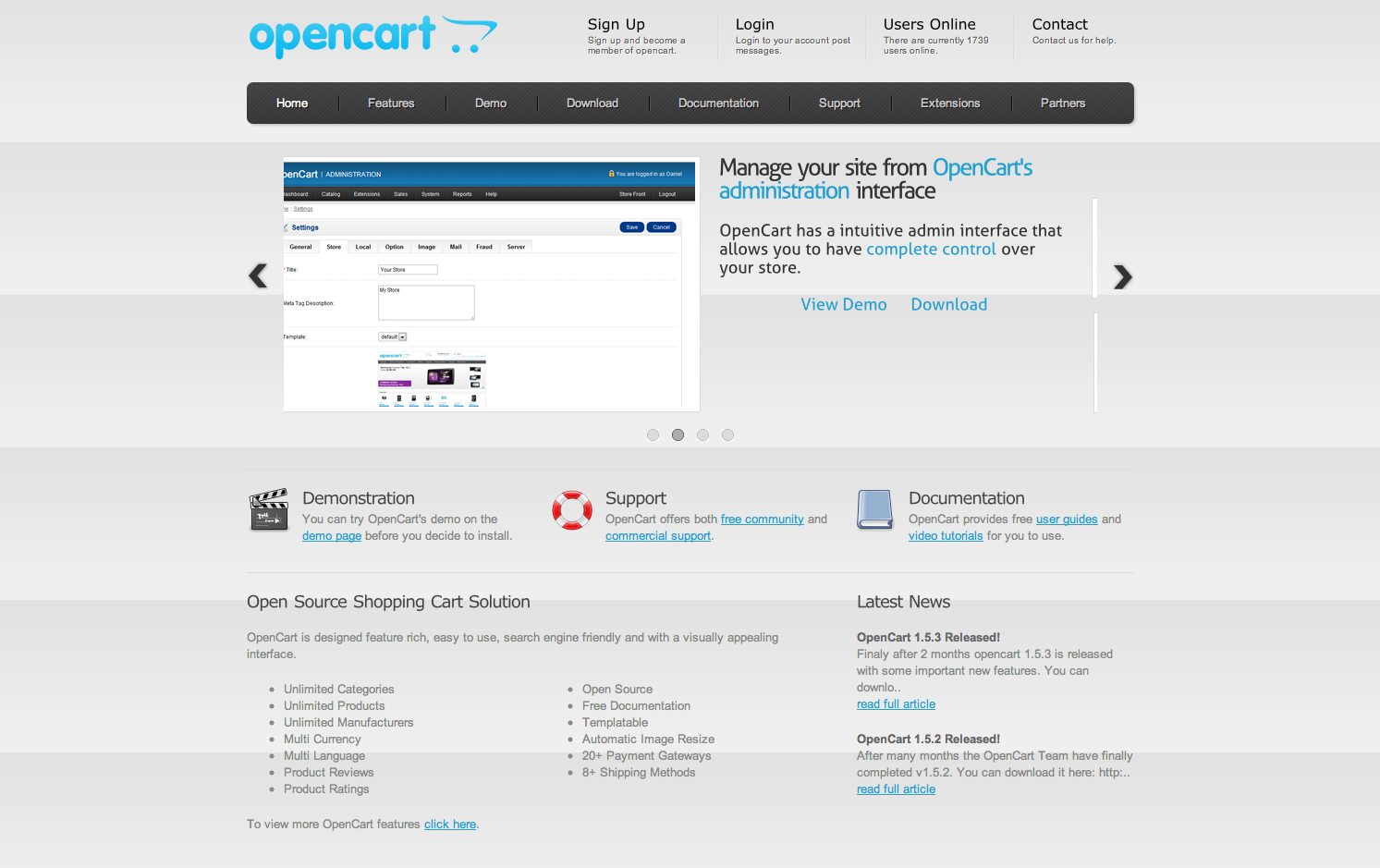Click '20+ Payment Gateways' list item

pos(646,756)
